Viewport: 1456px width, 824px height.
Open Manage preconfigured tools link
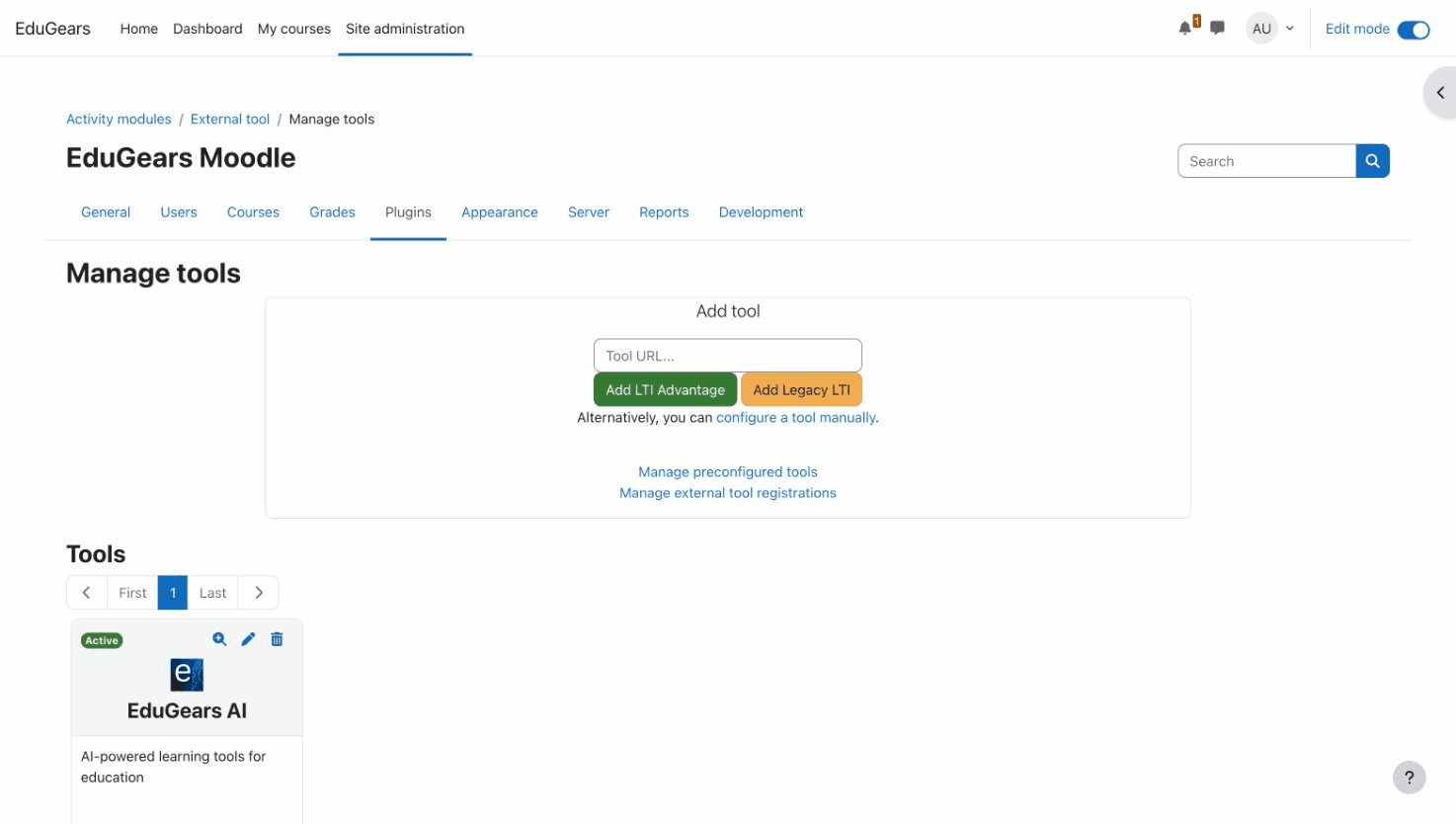pyautogui.click(x=727, y=471)
